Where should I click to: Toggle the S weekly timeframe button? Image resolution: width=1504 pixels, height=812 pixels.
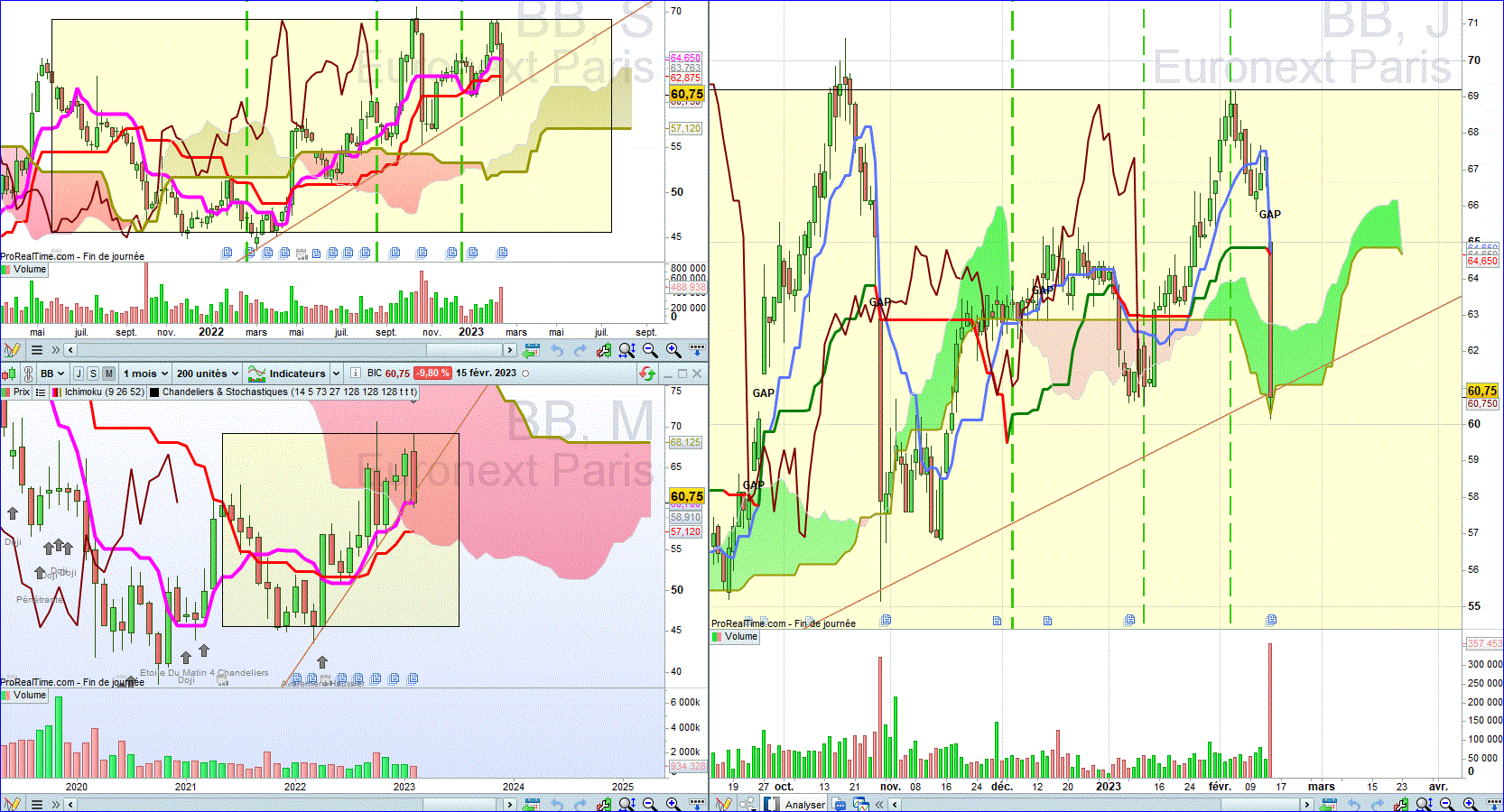(x=93, y=374)
